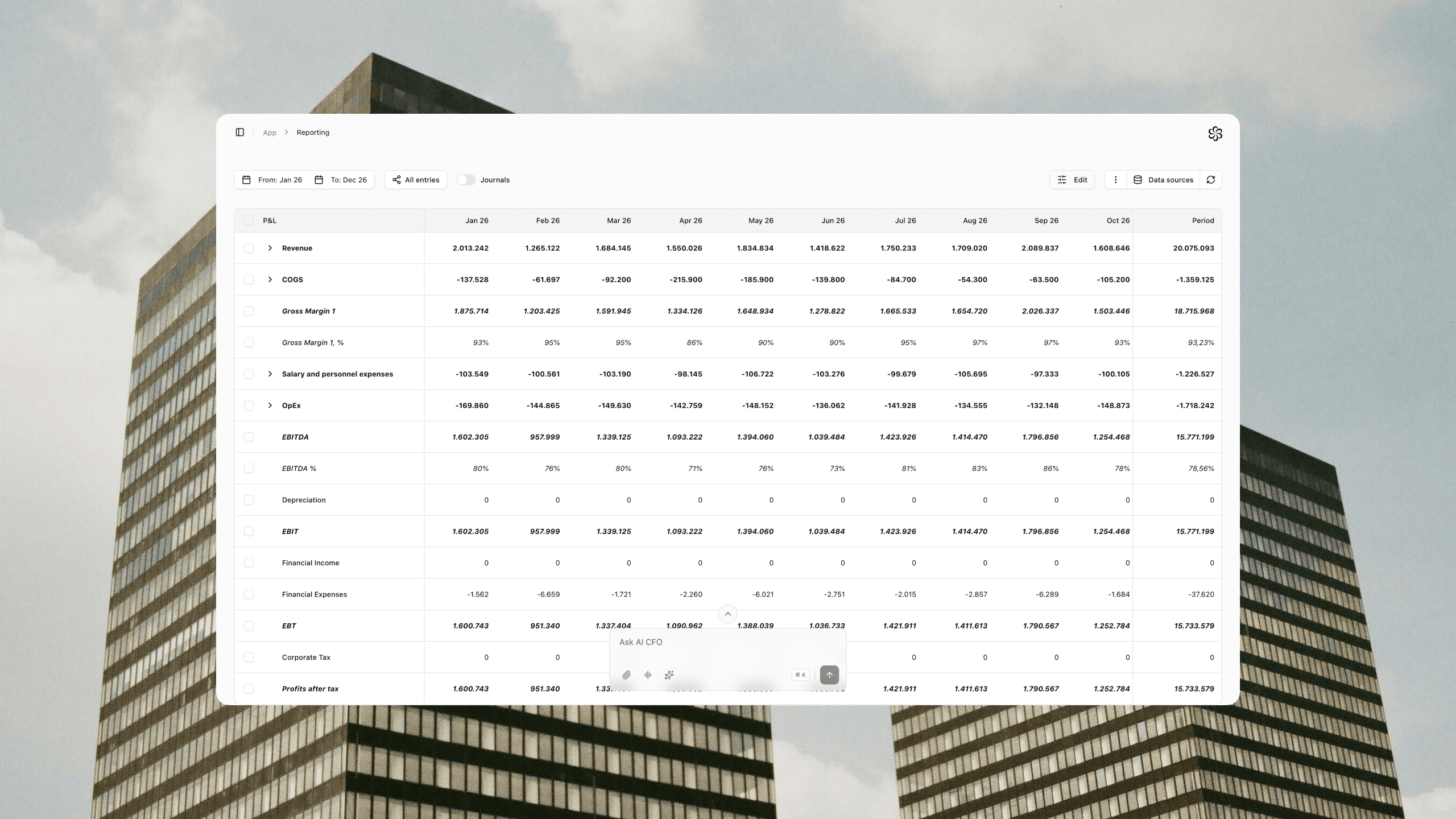Click the flower logo in the top right
1456x819 pixels.
tap(1214, 133)
